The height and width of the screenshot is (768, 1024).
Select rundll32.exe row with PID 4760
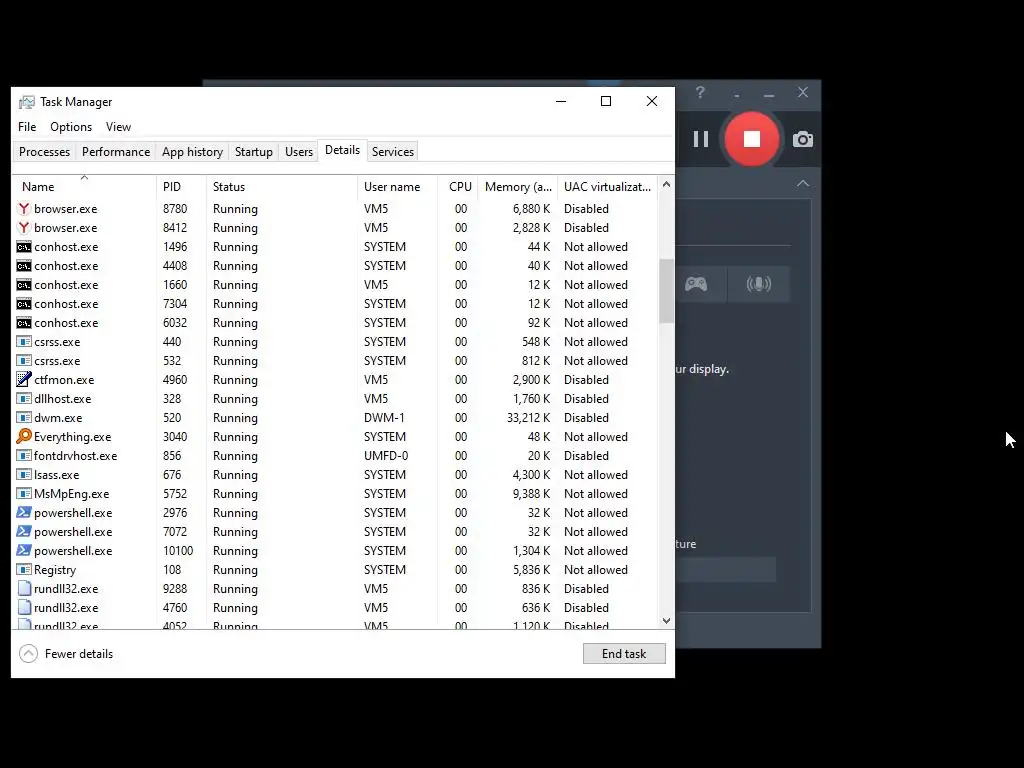pyautogui.click(x=336, y=607)
